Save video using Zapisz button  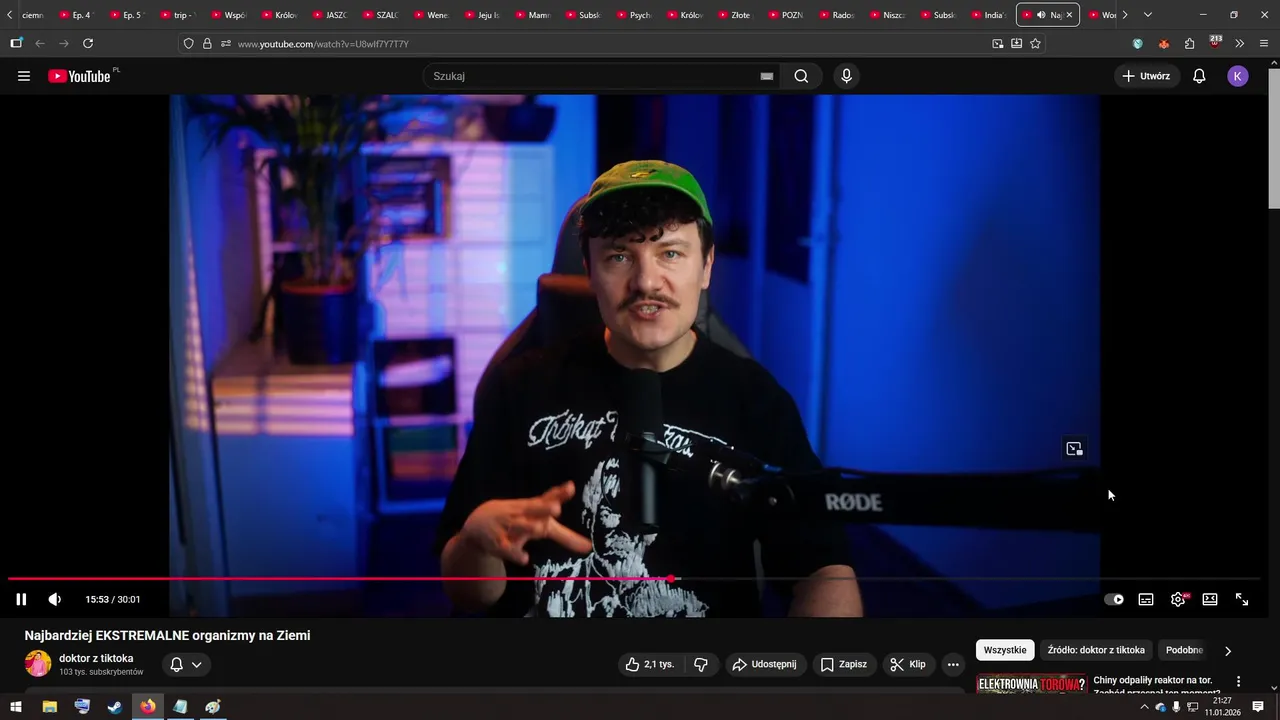pyautogui.click(x=844, y=664)
